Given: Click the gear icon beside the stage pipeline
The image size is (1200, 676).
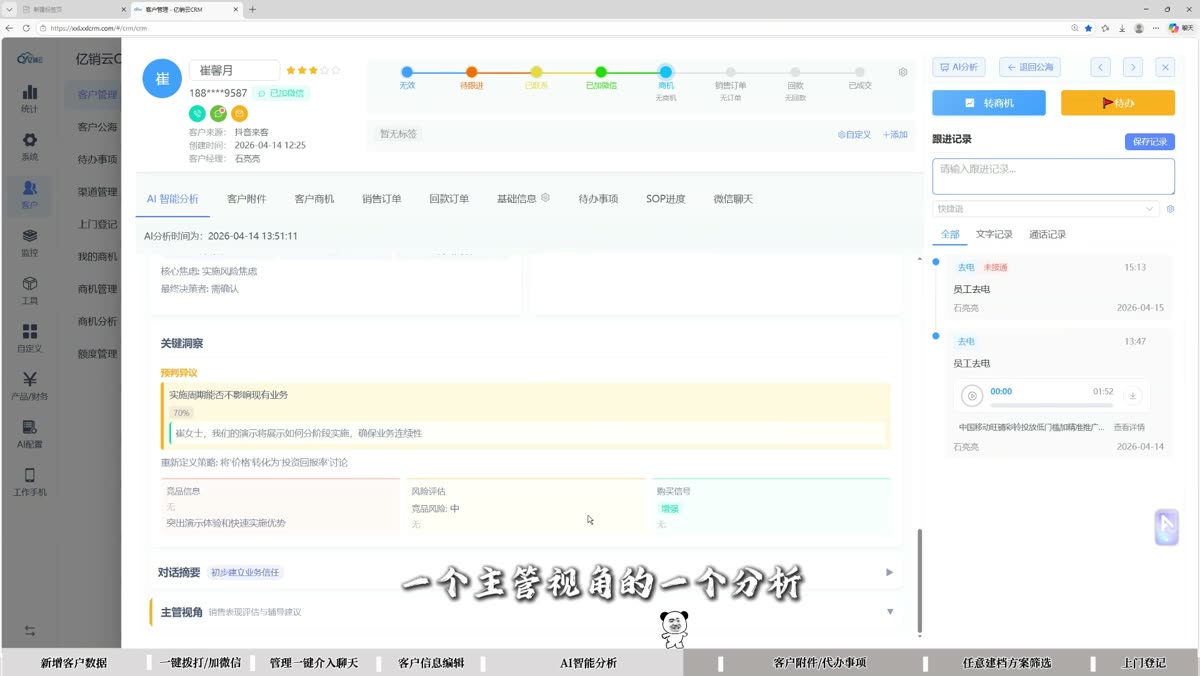Looking at the screenshot, I should point(903,72).
